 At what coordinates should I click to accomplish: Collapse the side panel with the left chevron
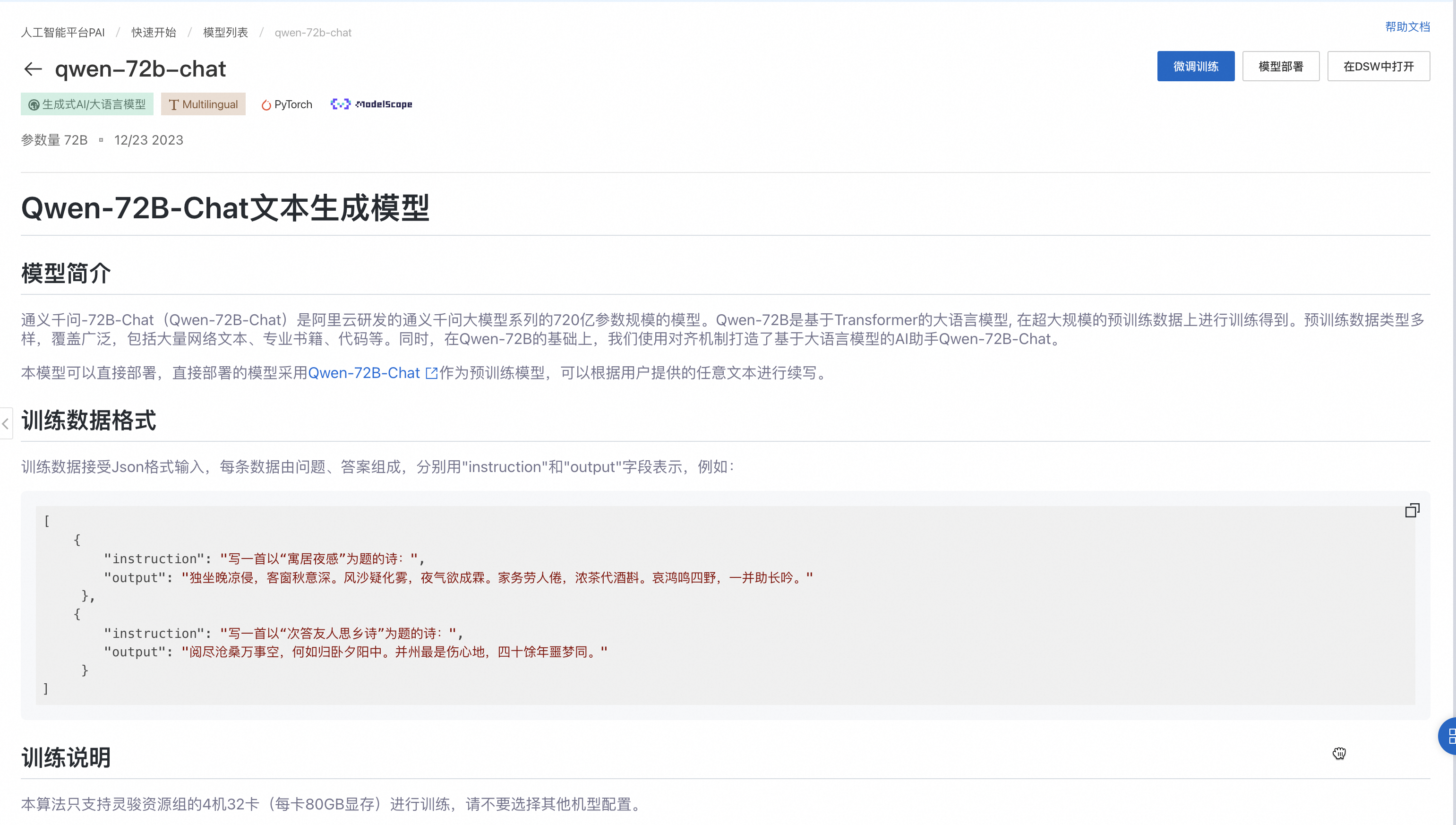coord(6,424)
